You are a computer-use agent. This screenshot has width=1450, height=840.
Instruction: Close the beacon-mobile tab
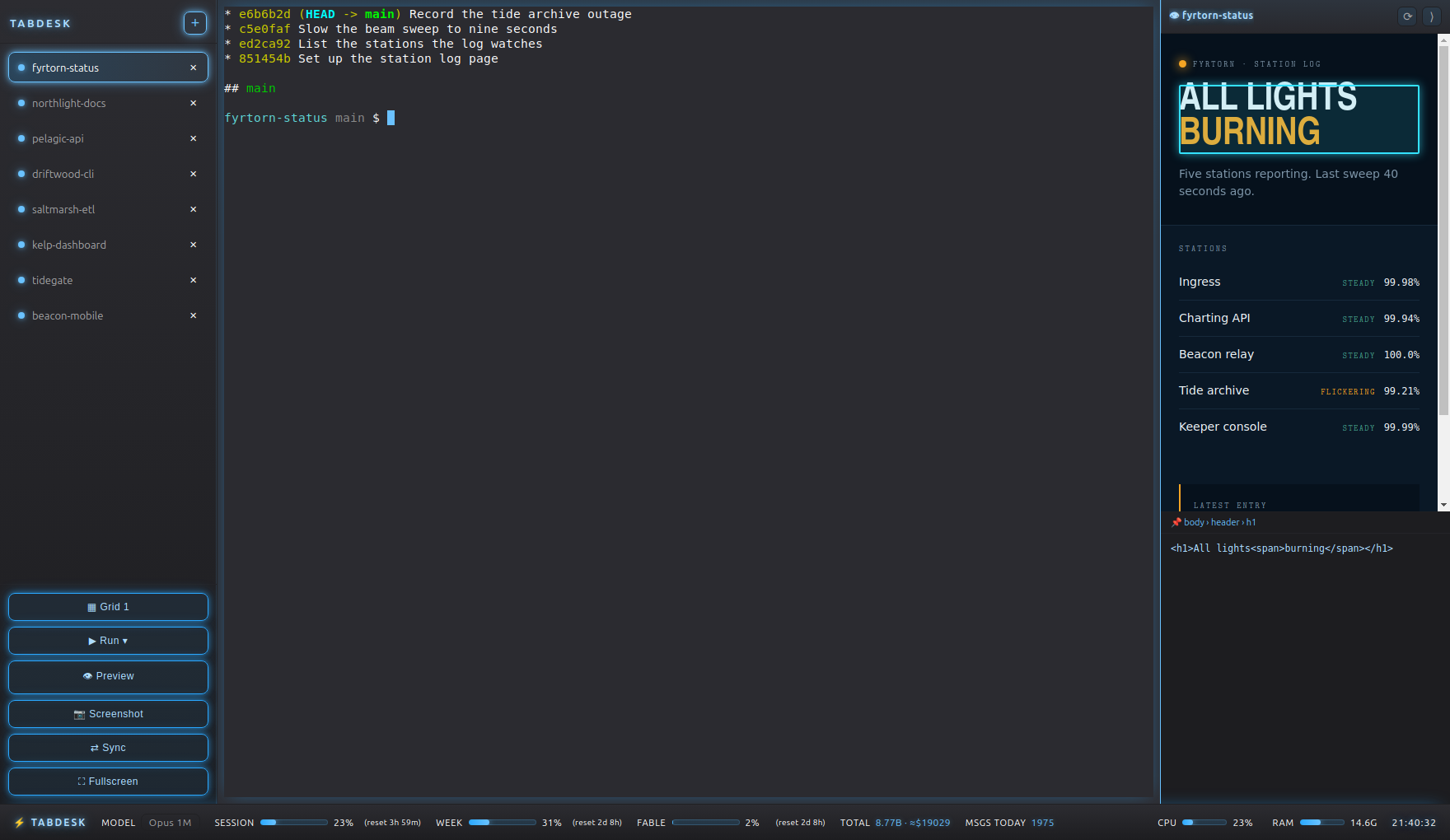tap(194, 315)
